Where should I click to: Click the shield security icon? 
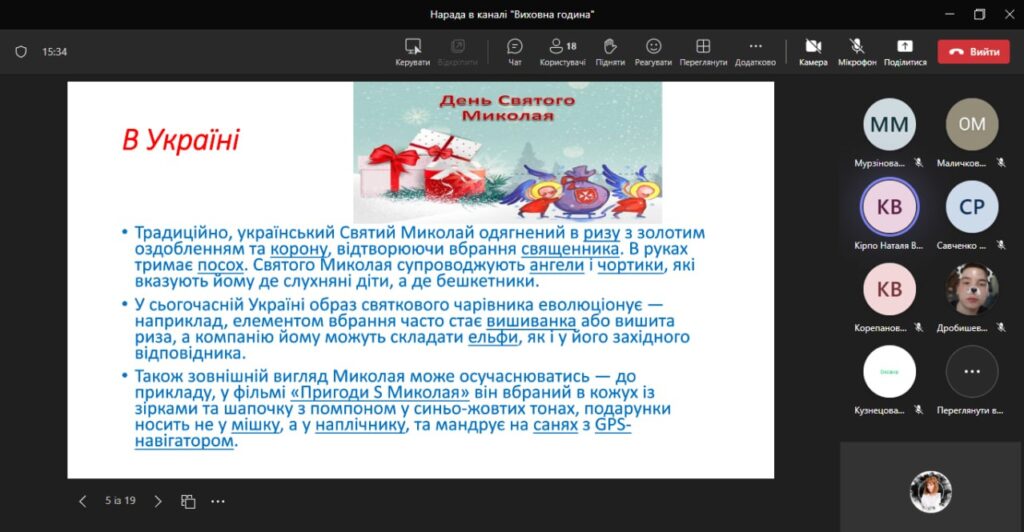tap(21, 52)
